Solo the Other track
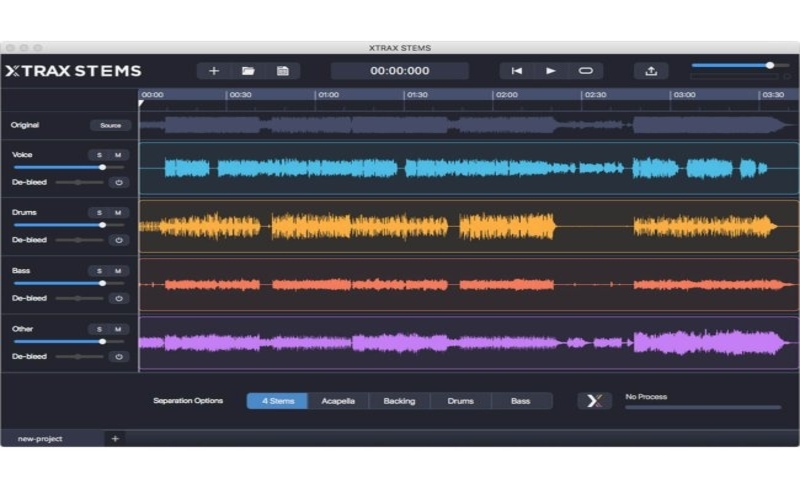This screenshot has height=488, width=800. coord(99,329)
